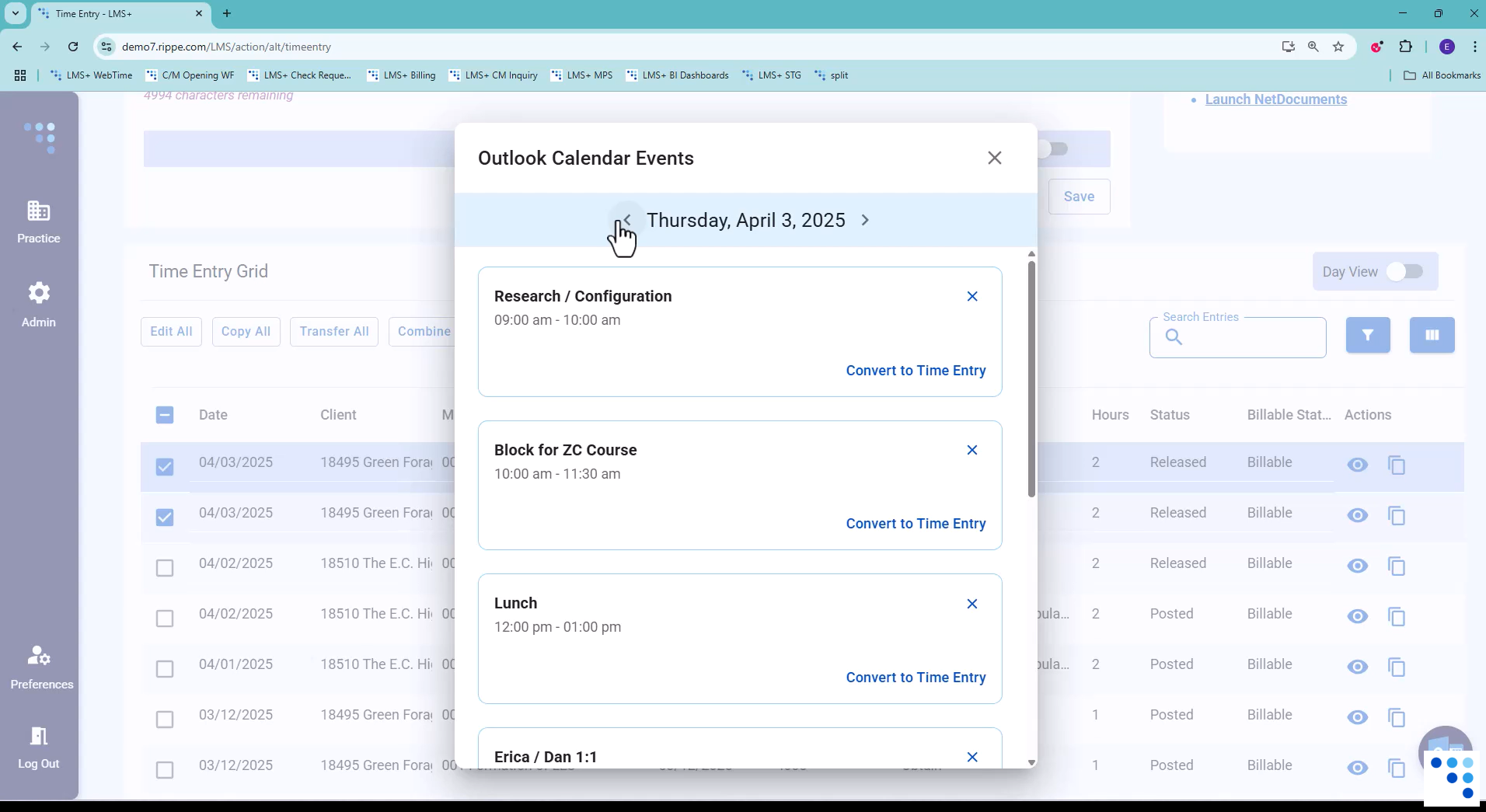Screen dimensions: 1486x812
Task: Open the filter button in grid toolbar
Action: click(1368, 335)
